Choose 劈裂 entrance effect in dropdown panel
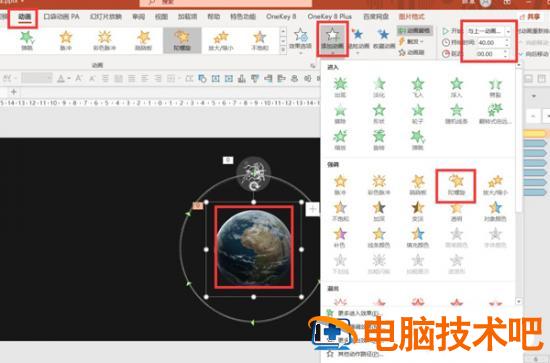Screen dimensions: 550x363 pos(495,87)
